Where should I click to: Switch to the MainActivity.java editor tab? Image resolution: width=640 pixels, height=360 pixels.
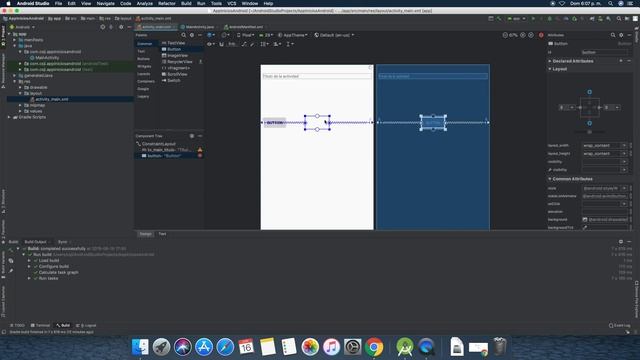pyautogui.click(x=200, y=27)
